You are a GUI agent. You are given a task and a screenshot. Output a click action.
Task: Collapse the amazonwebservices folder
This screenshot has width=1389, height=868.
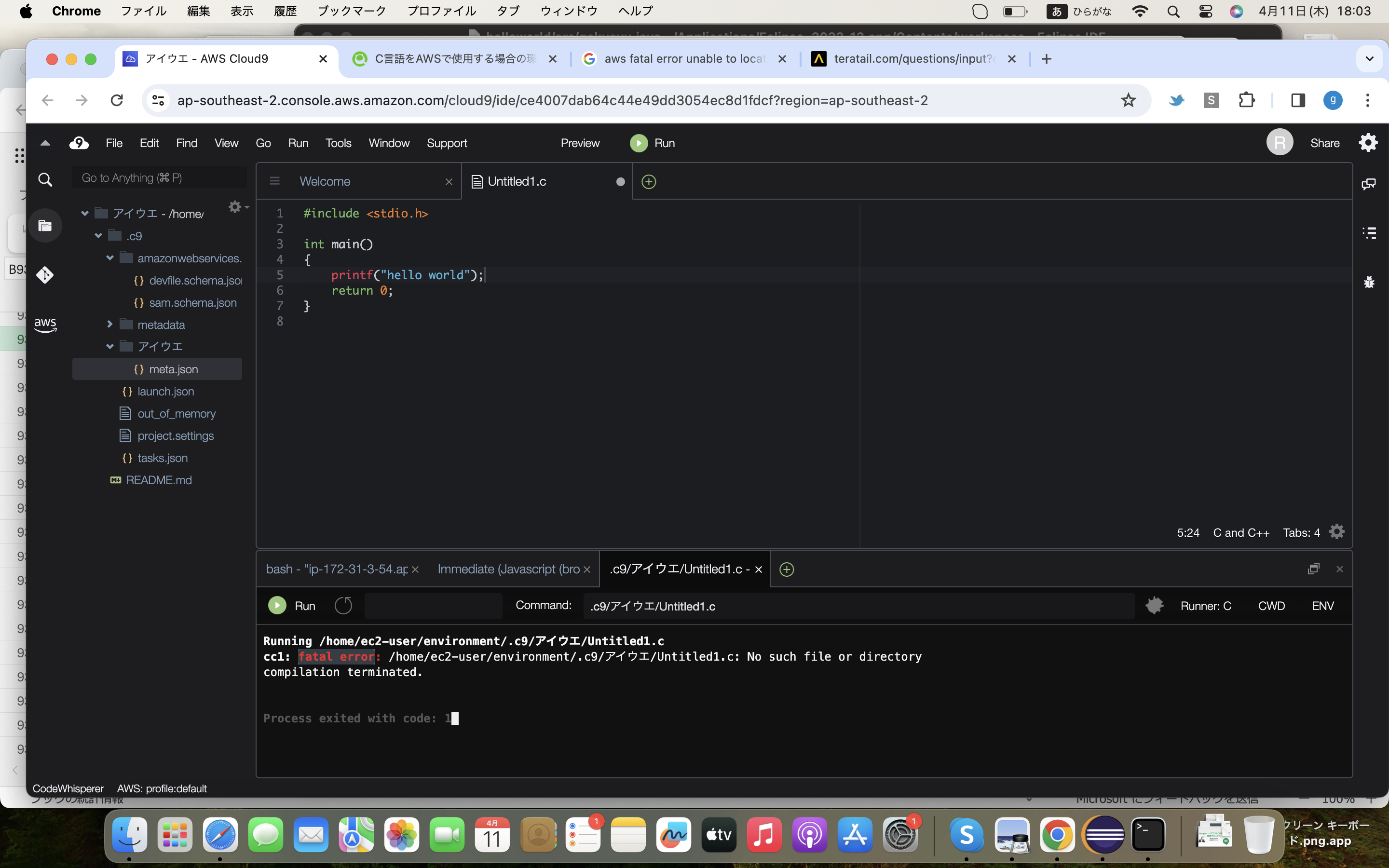point(110,258)
